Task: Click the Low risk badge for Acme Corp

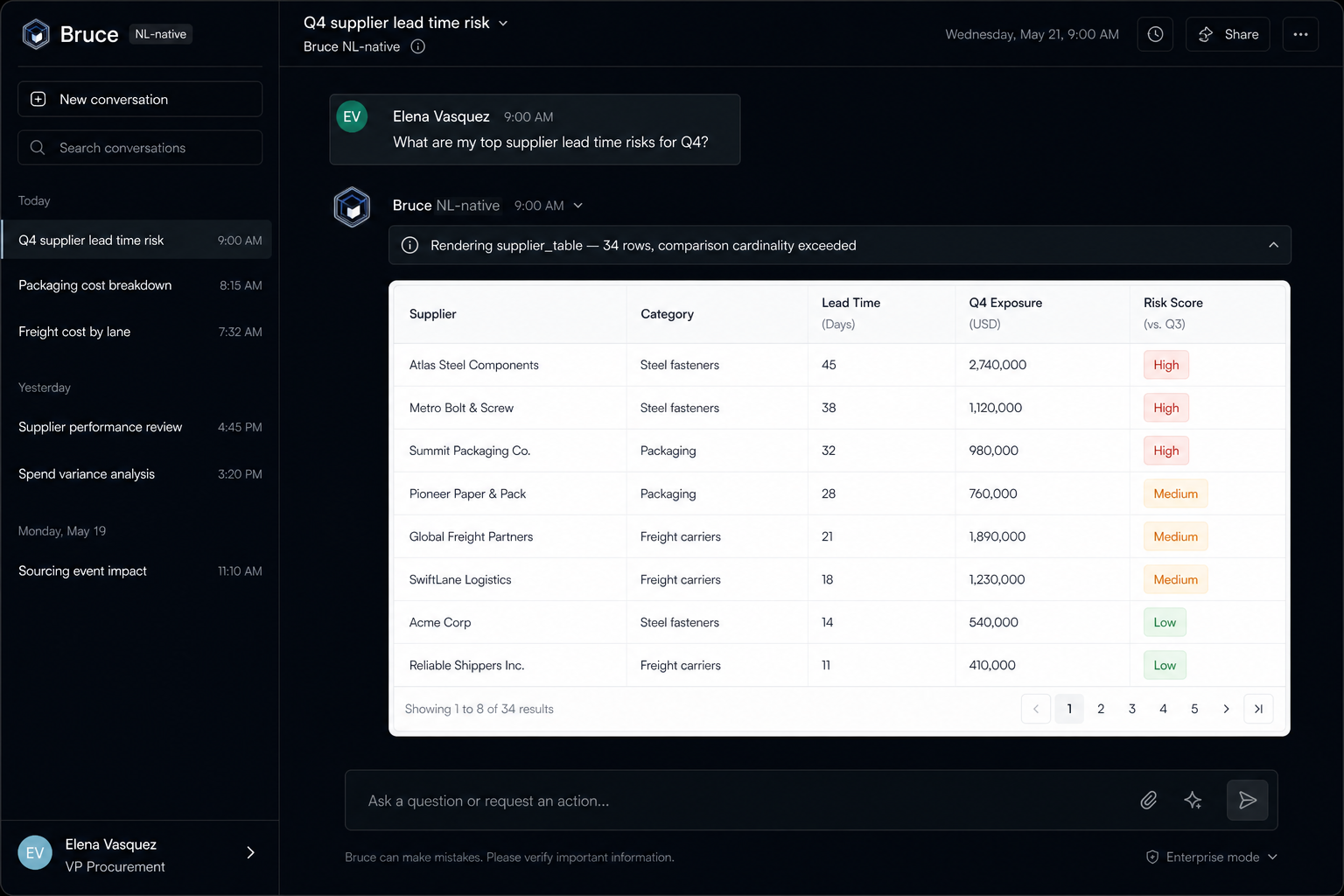Action: pyautogui.click(x=1165, y=622)
